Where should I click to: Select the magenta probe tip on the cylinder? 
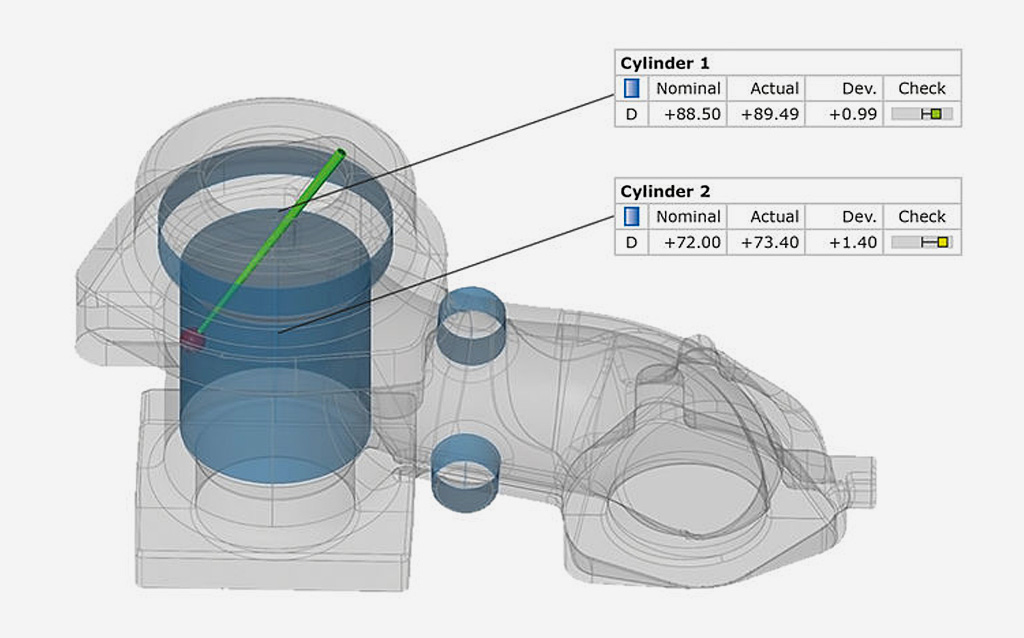[192, 340]
